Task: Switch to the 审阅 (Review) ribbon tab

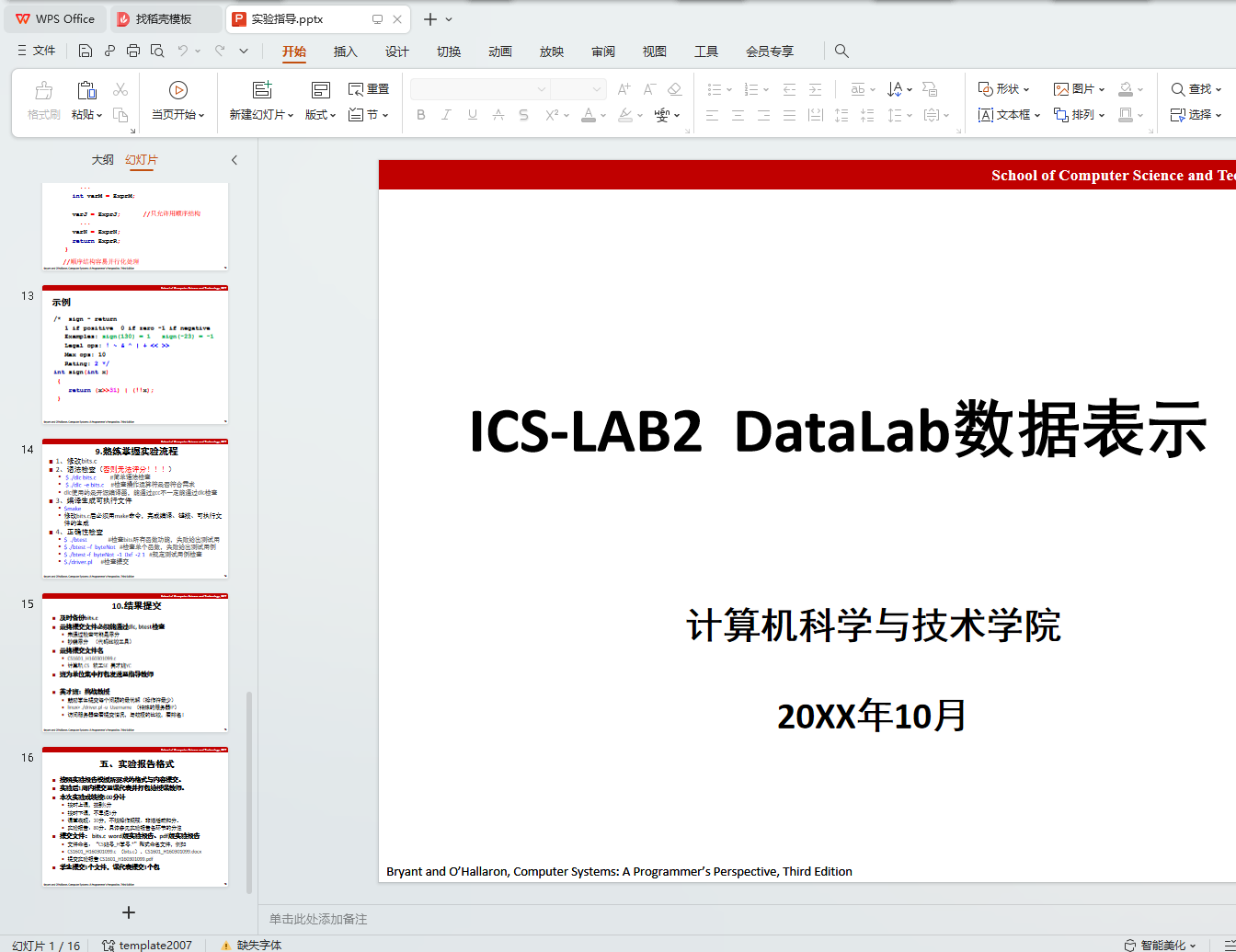Action: (x=603, y=52)
